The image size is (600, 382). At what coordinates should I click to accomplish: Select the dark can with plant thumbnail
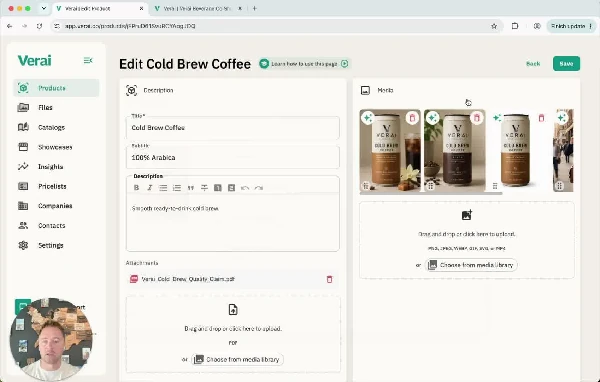455,150
